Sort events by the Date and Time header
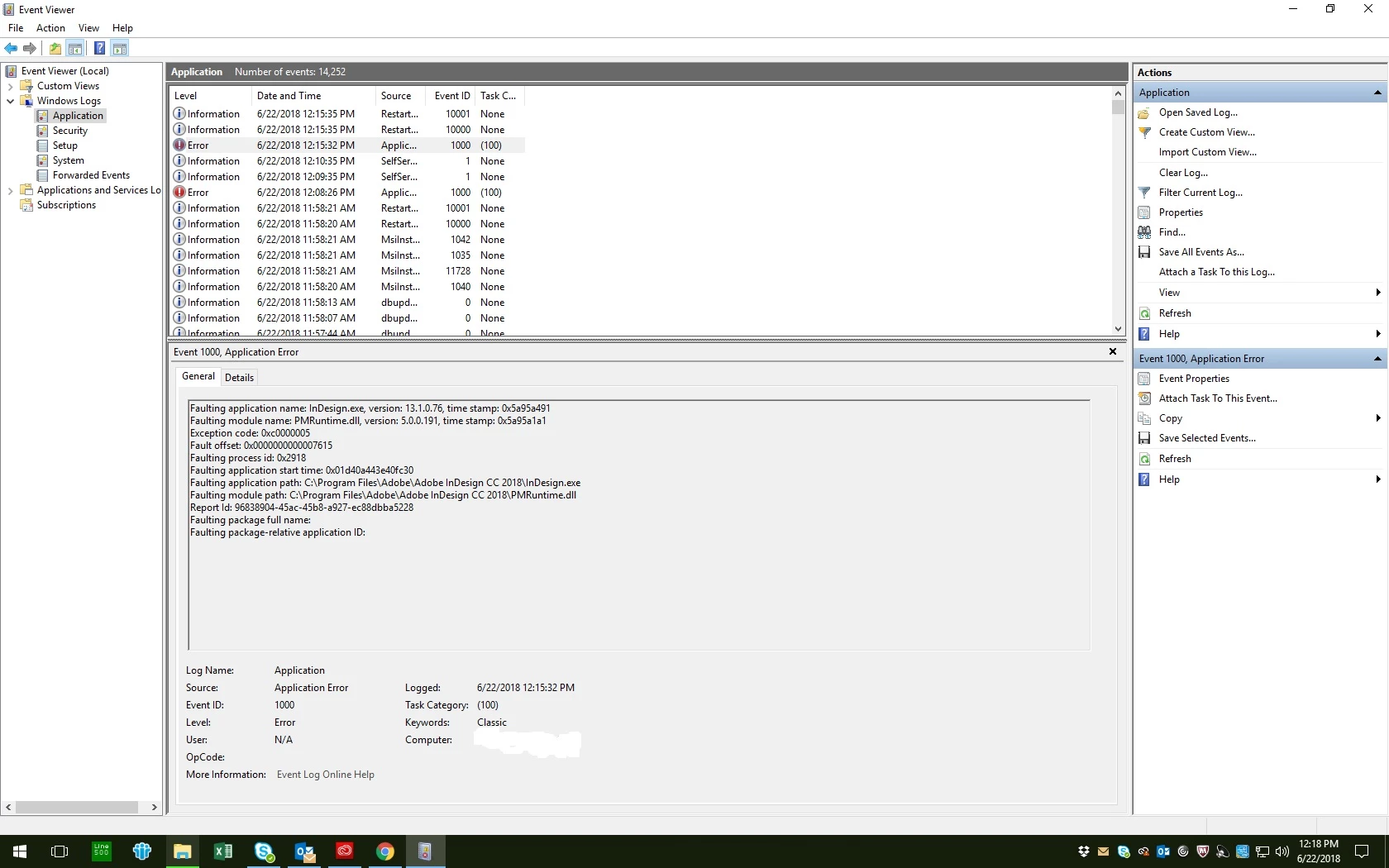 [313, 96]
